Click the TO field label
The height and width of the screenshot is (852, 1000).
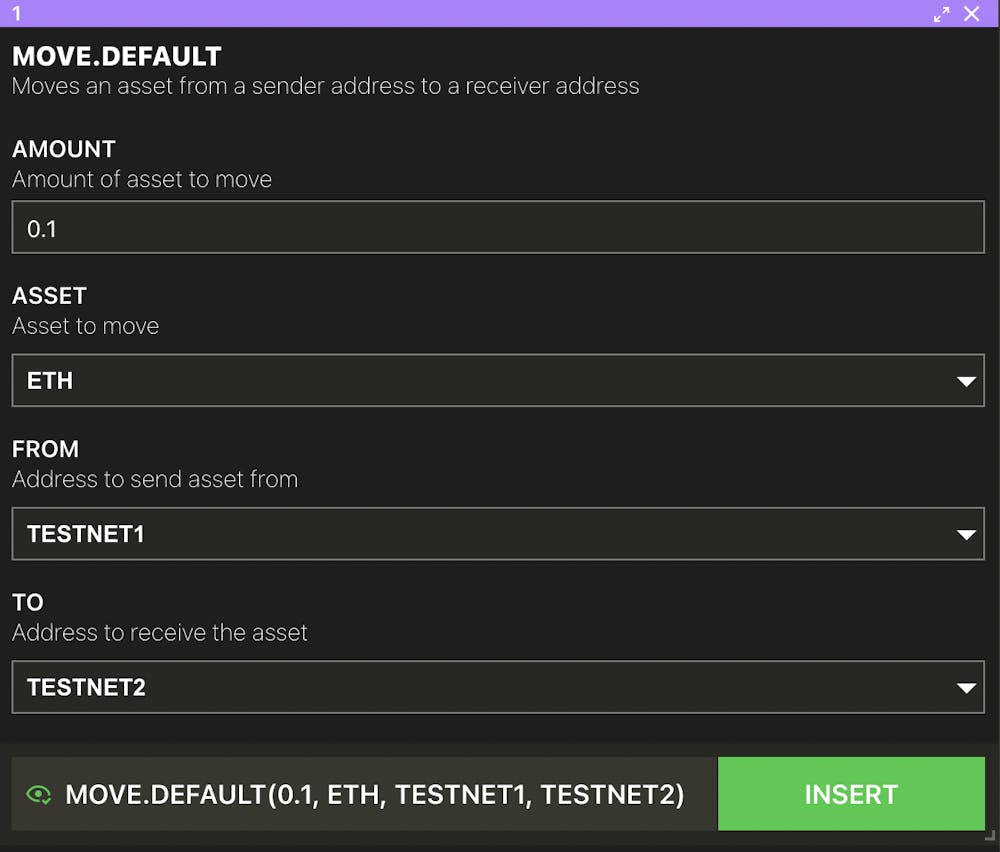pyautogui.click(x=27, y=602)
